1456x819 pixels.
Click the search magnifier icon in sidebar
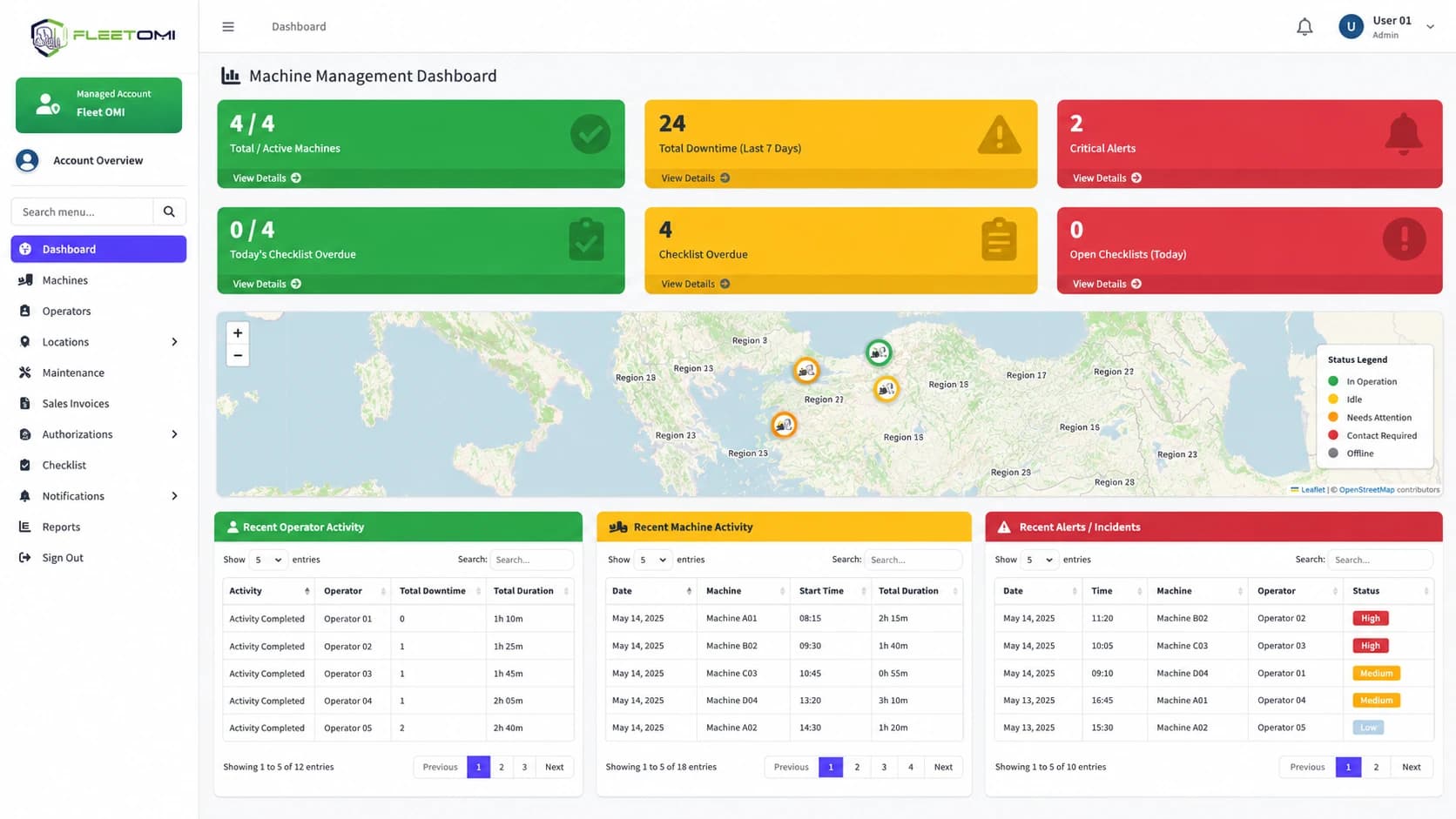coord(169,211)
